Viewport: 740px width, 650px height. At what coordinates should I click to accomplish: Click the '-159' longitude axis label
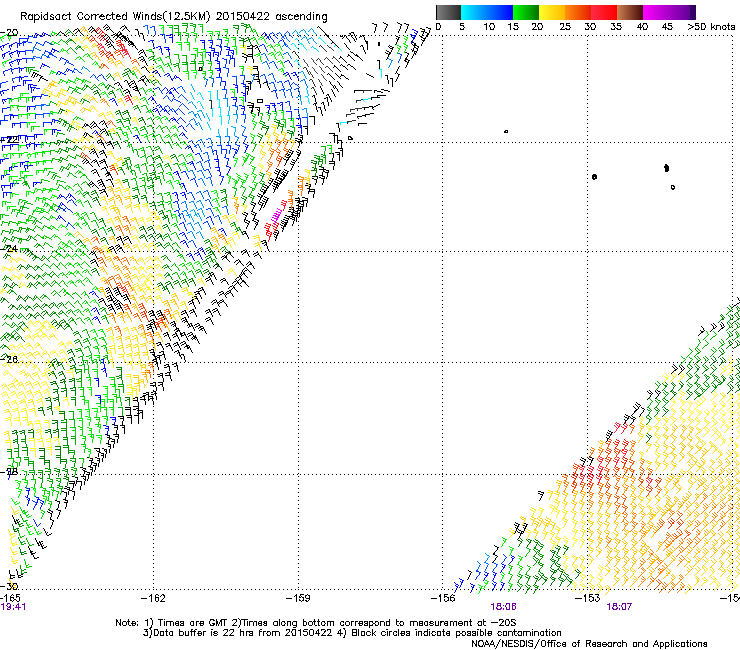click(x=298, y=598)
